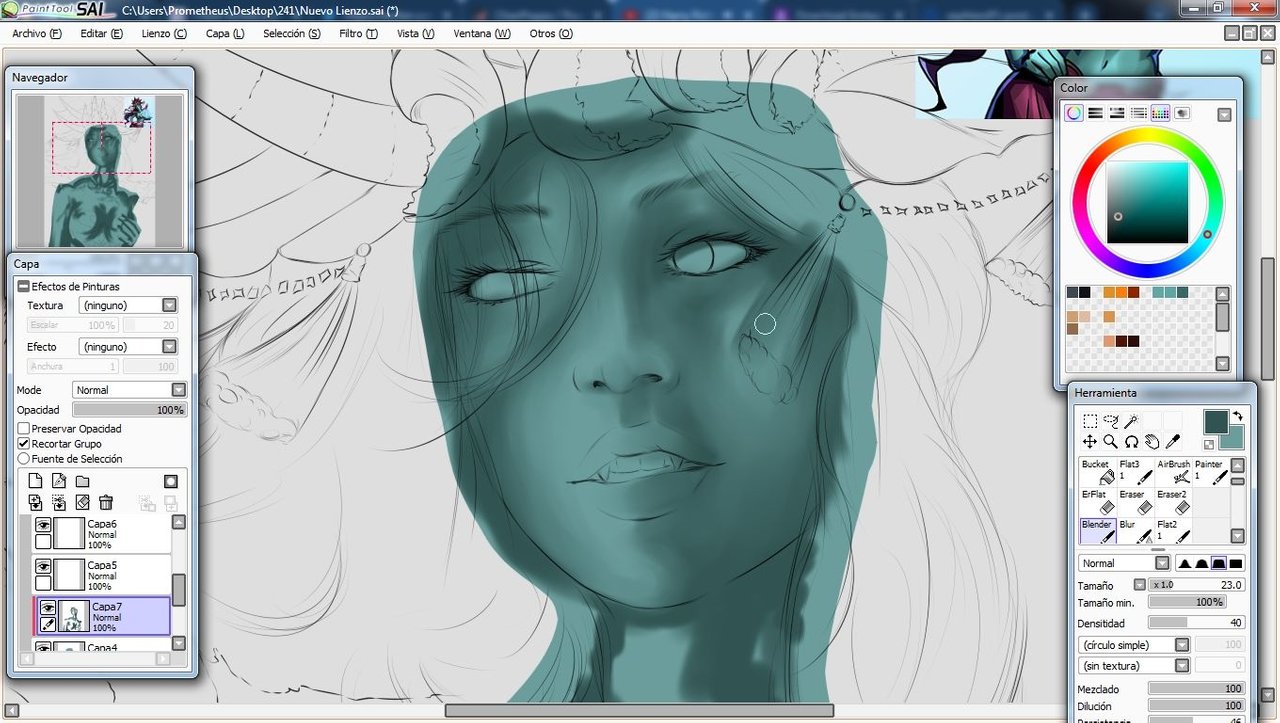The width and height of the screenshot is (1280, 723).
Task: Choose the Eraser tool
Action: point(1136,502)
